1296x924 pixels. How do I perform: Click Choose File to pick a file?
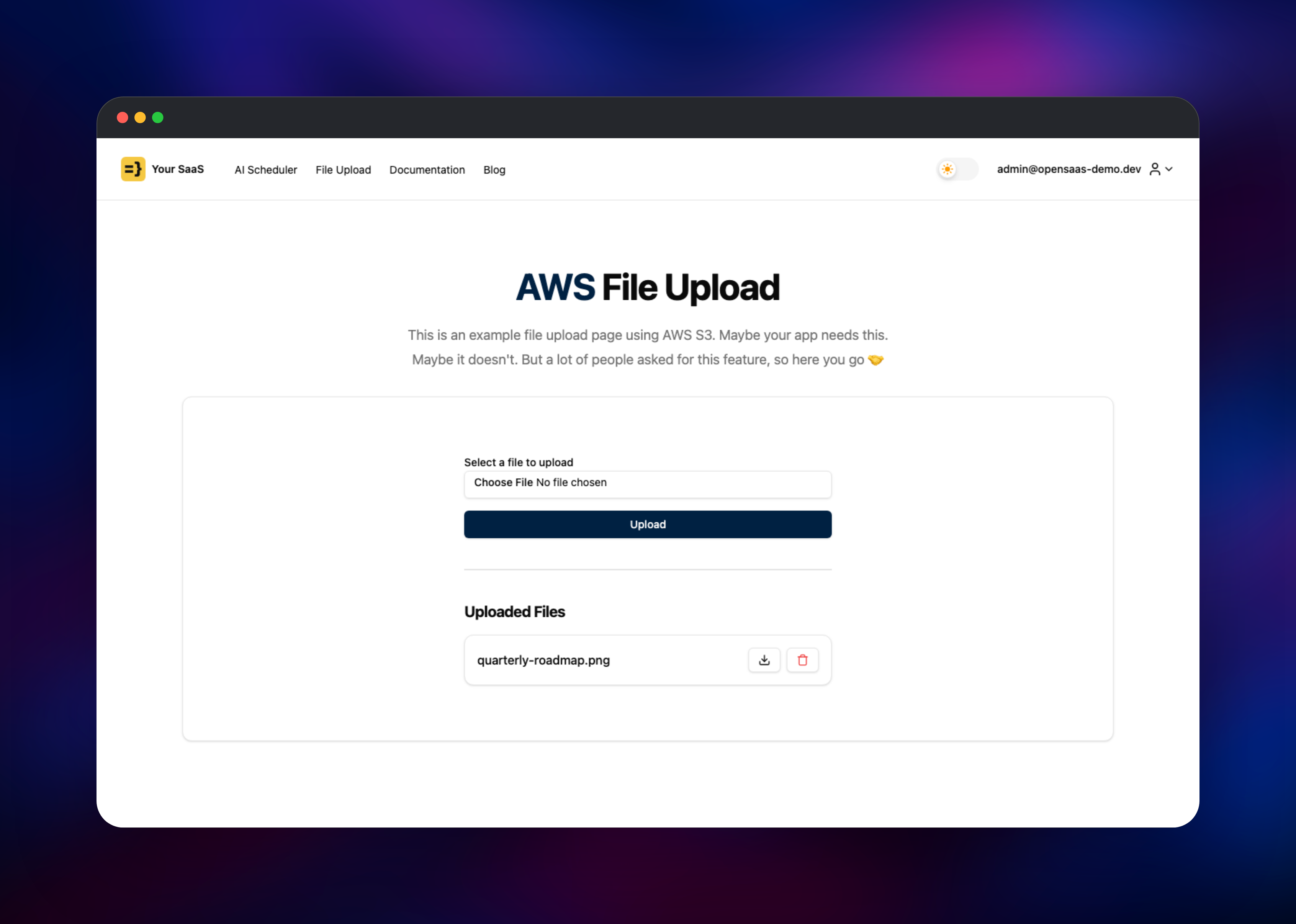[x=503, y=482]
